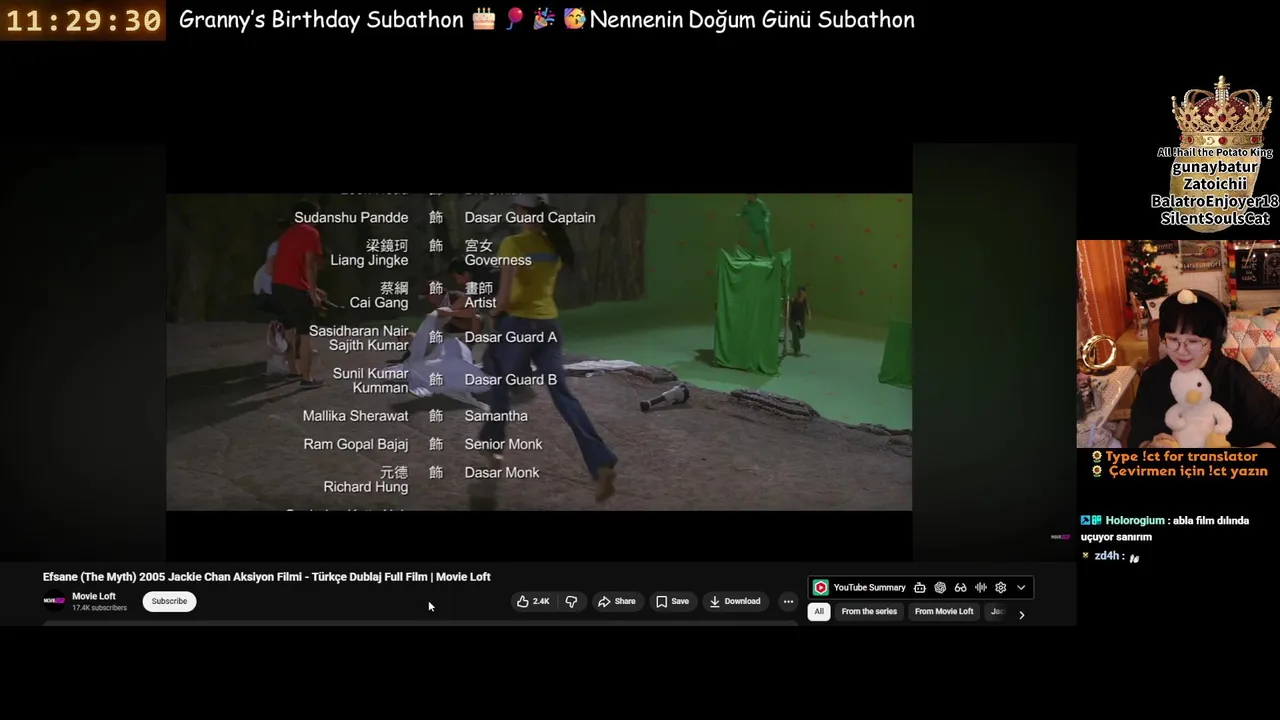Click the gunaybatur name under Potato King
Image resolution: width=1280 pixels, height=720 pixels.
coord(1216,168)
